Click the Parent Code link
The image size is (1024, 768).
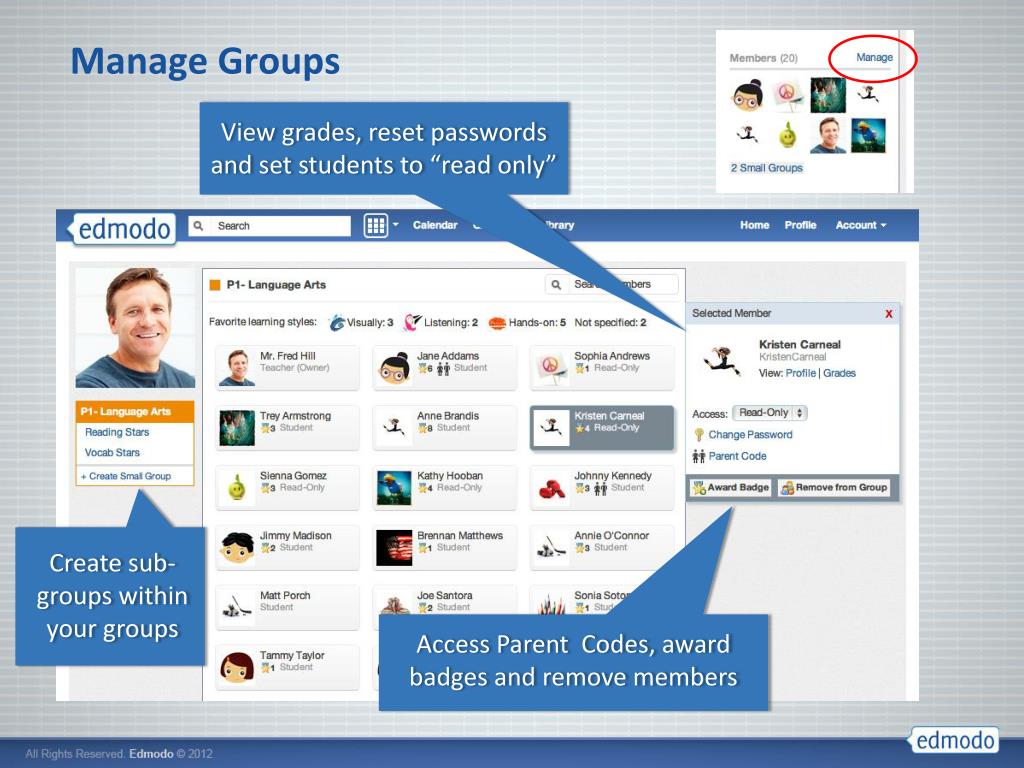pos(737,456)
